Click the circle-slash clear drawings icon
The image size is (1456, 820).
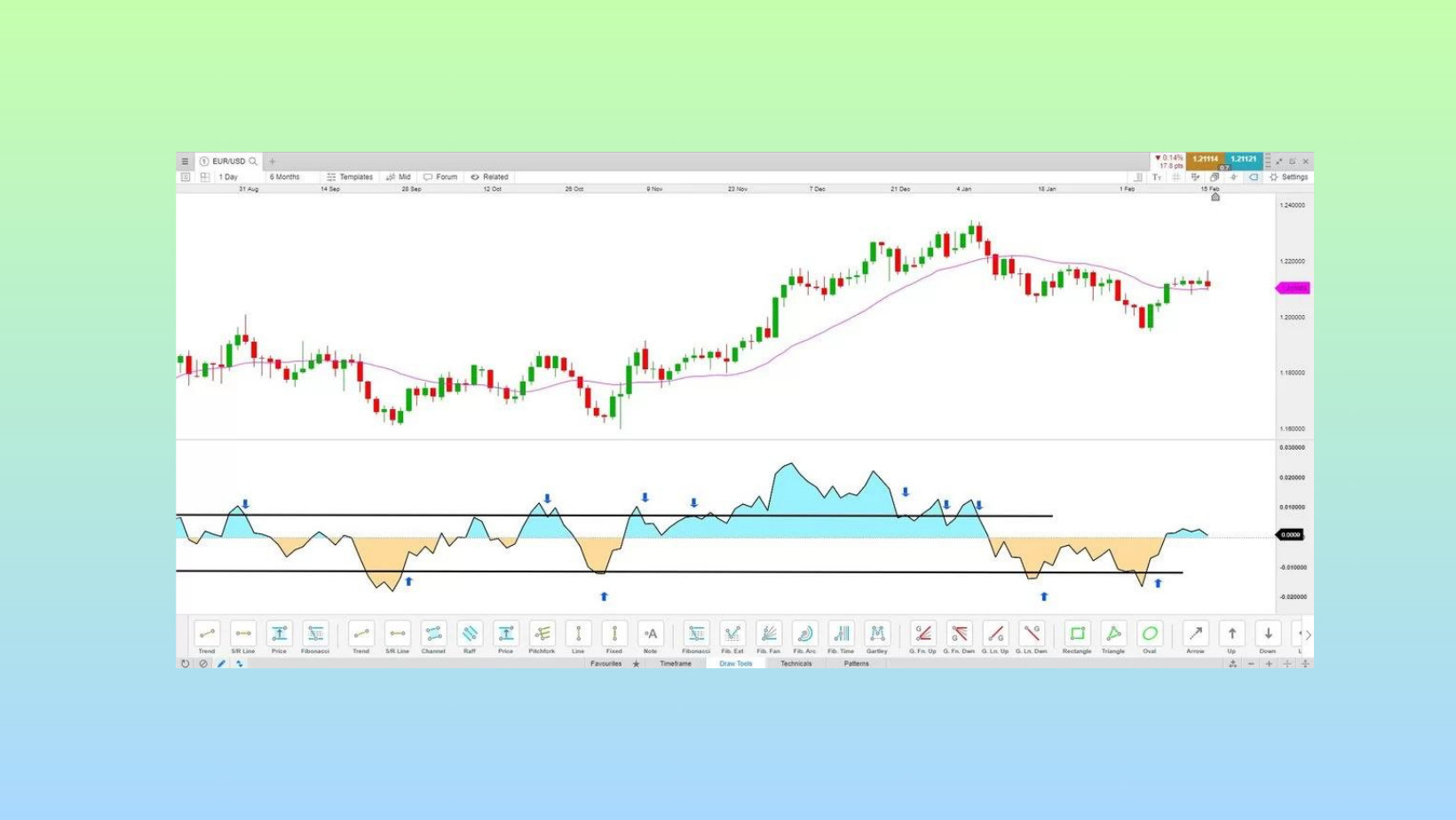point(203,664)
